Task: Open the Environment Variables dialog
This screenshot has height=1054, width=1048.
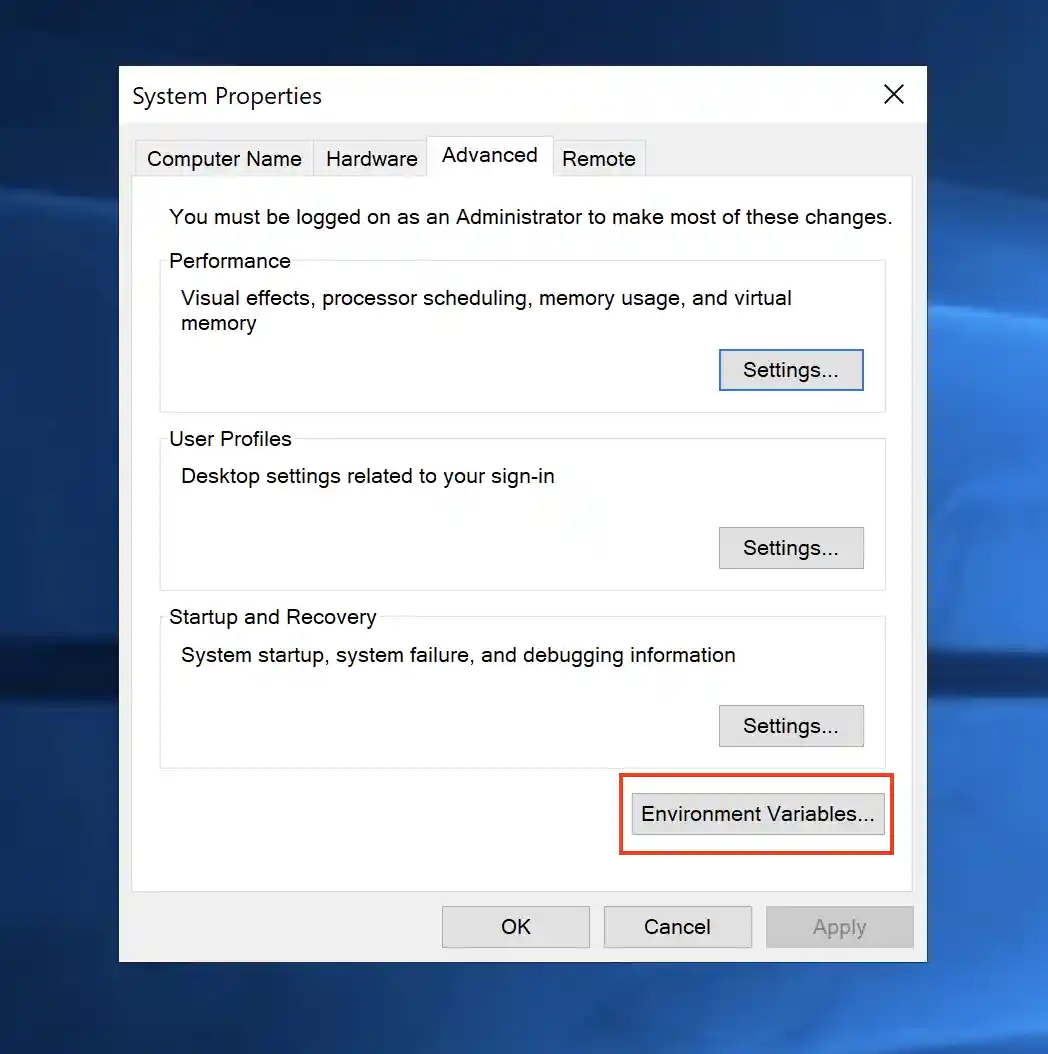Action: [x=756, y=814]
